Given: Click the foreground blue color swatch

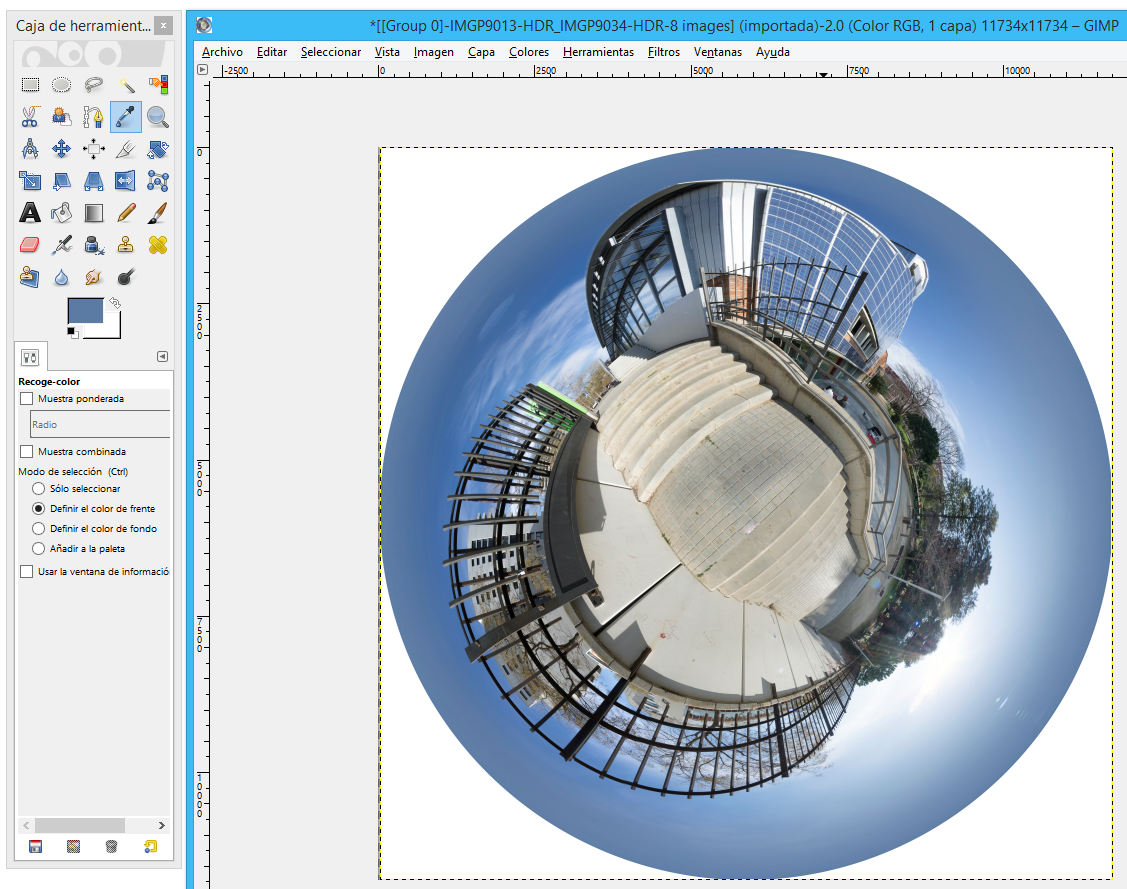Looking at the screenshot, I should point(84,310).
